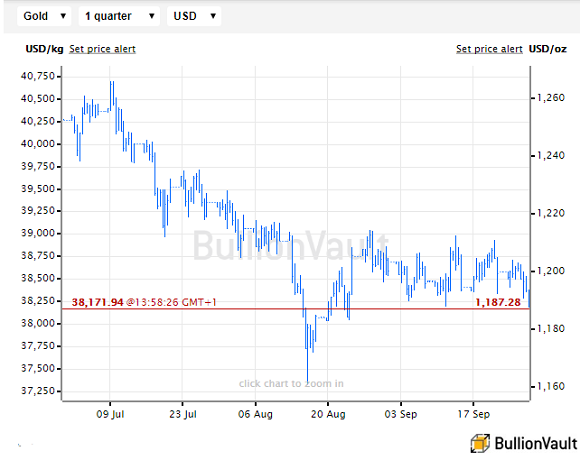580x460 pixels.
Task: Click the 40,750 USD/kg axis value
Action: coord(38,76)
